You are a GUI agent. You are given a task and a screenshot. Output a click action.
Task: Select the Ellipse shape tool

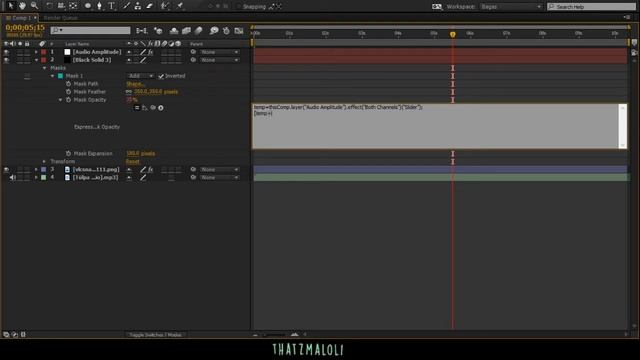pyautogui.click(x=88, y=6)
